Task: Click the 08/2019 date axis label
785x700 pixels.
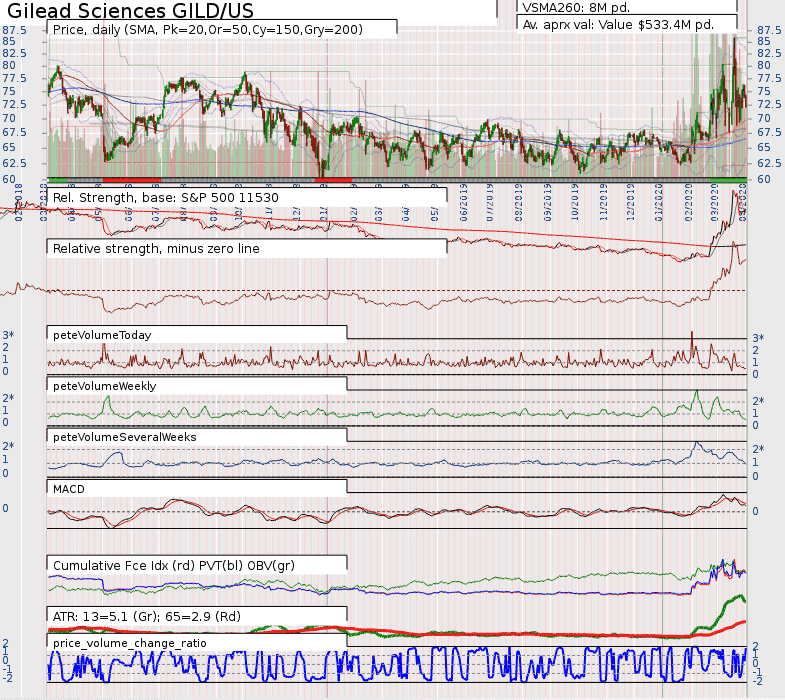Action: [519, 203]
